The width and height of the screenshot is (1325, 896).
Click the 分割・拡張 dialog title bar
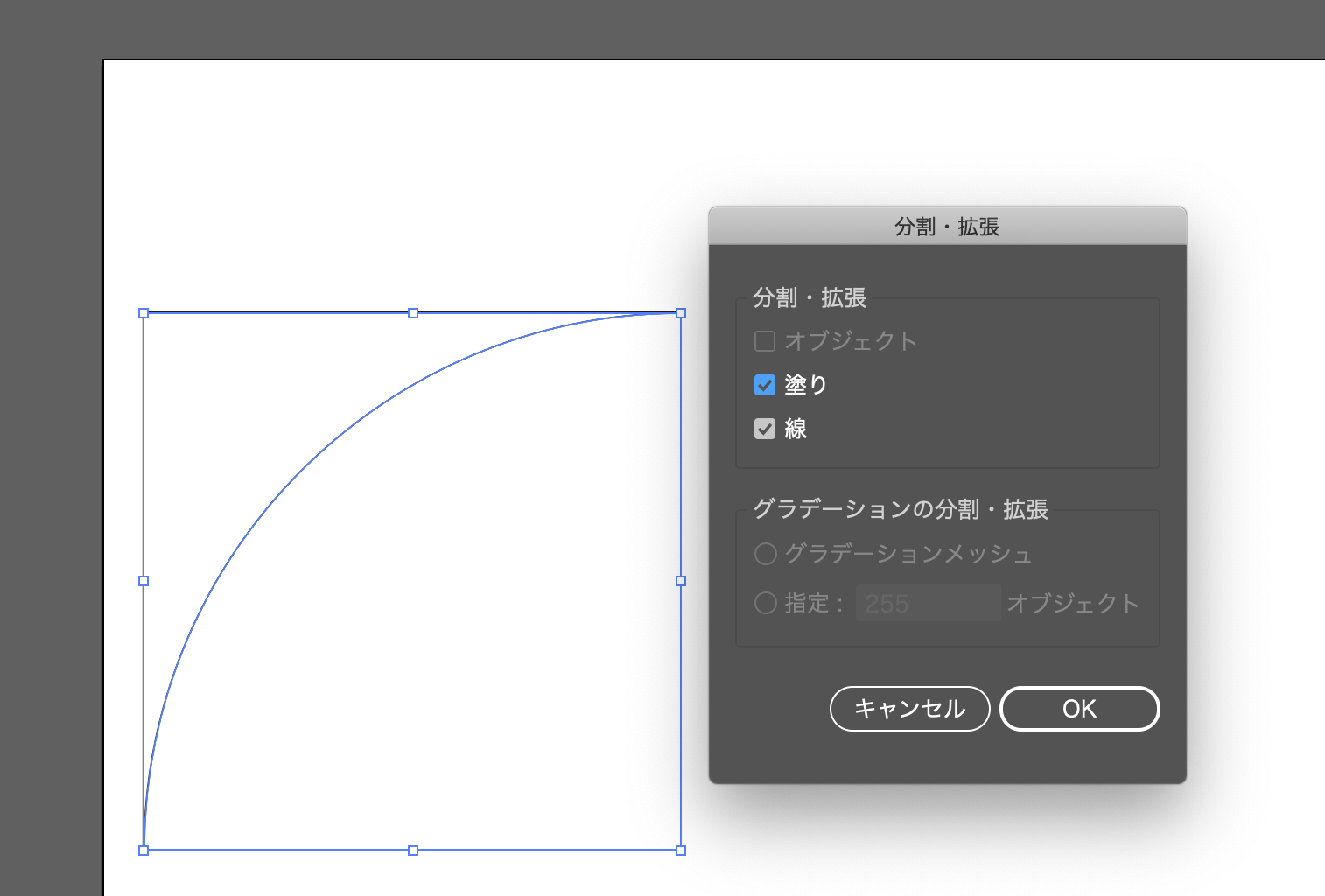click(948, 226)
